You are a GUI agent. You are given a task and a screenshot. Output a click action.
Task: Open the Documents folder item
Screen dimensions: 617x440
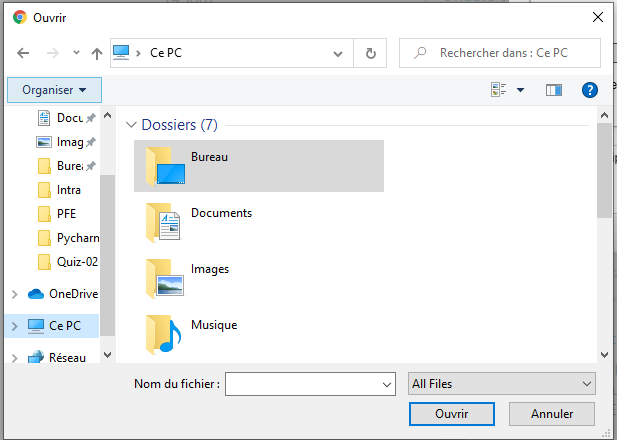(221, 213)
